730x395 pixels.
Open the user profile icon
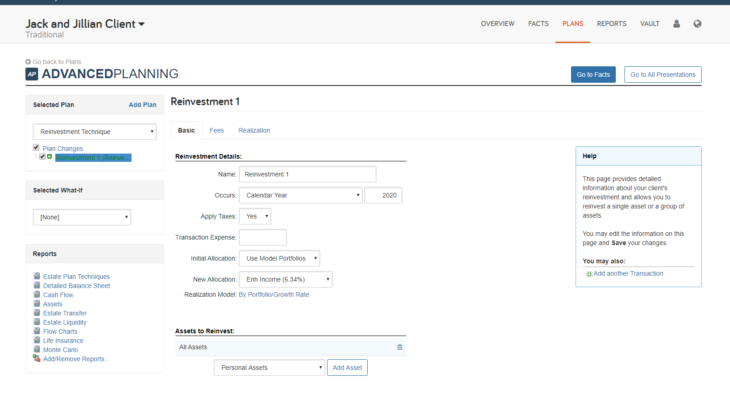[x=676, y=24]
